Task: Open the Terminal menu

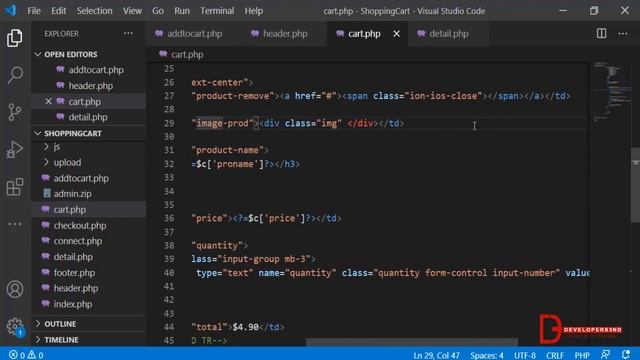Action: 217,11
